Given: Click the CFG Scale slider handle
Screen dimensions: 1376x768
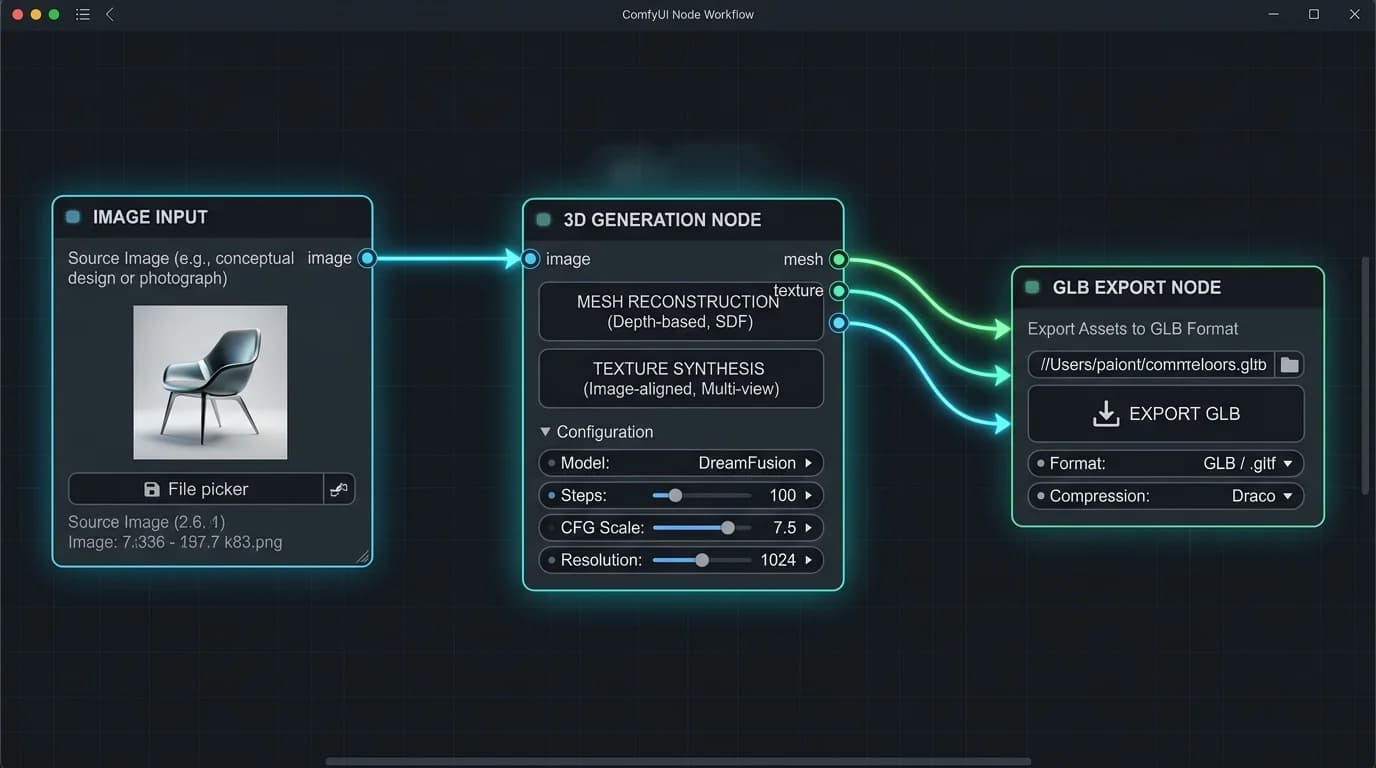Looking at the screenshot, I should point(728,528).
